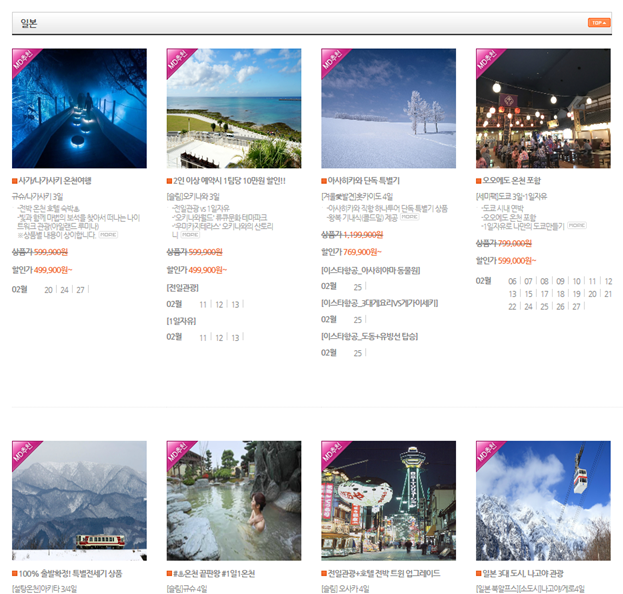
Task: Click the discounted price 599,000원~
Action: (x=517, y=261)
